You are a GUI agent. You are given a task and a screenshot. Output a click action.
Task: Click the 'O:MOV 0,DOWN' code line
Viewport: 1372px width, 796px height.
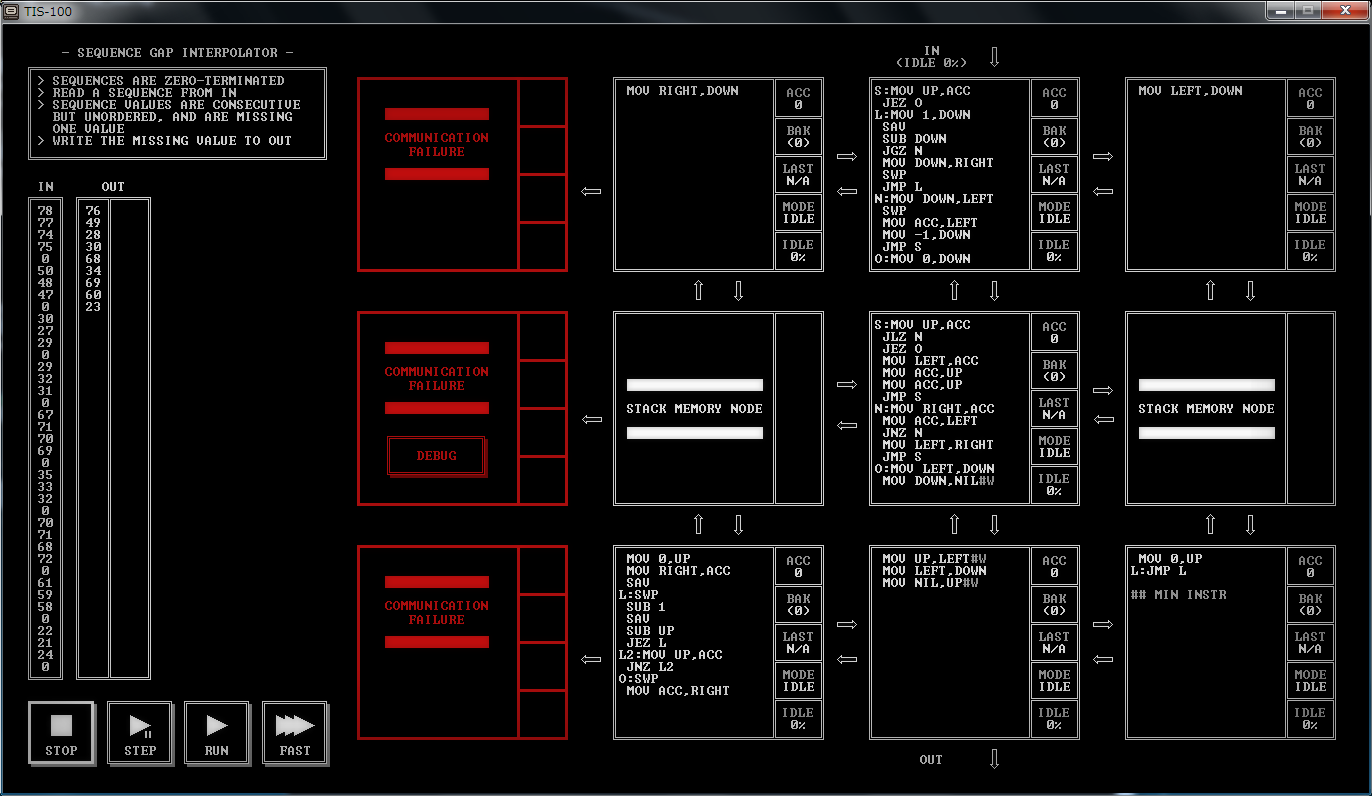click(922, 259)
